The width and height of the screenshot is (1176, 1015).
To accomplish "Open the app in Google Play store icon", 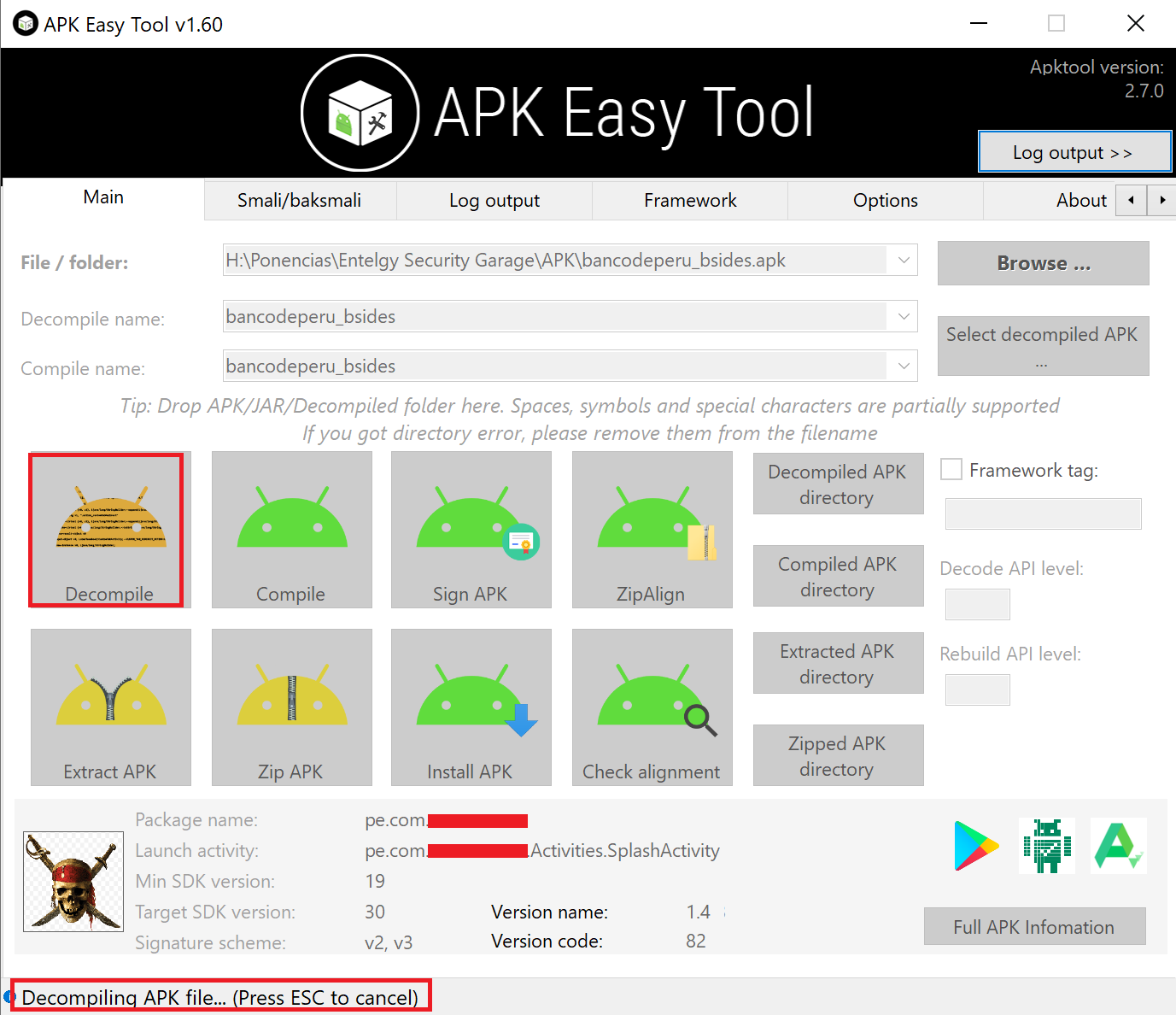I will [x=976, y=846].
